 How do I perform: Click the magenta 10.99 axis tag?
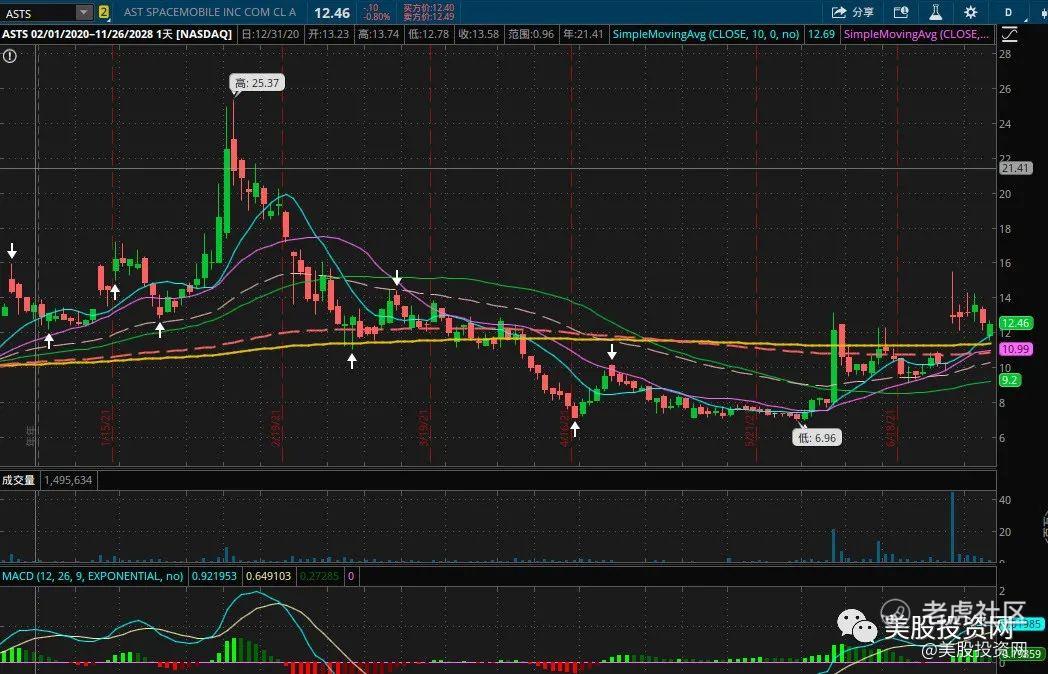[x=1015, y=348]
